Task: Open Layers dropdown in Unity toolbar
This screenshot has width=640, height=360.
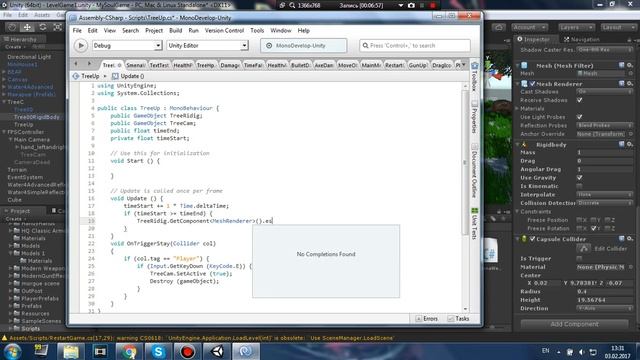Action: point(576,27)
